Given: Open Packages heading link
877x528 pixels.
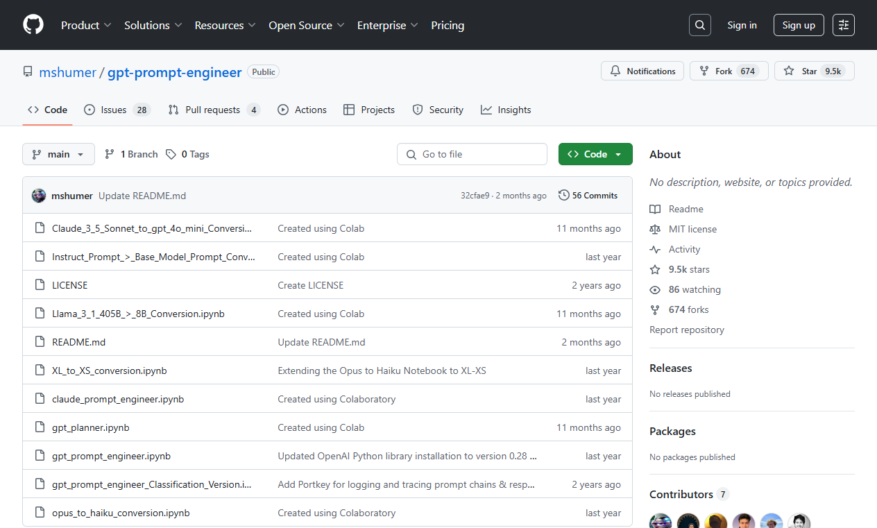Looking at the screenshot, I should (x=672, y=431).
